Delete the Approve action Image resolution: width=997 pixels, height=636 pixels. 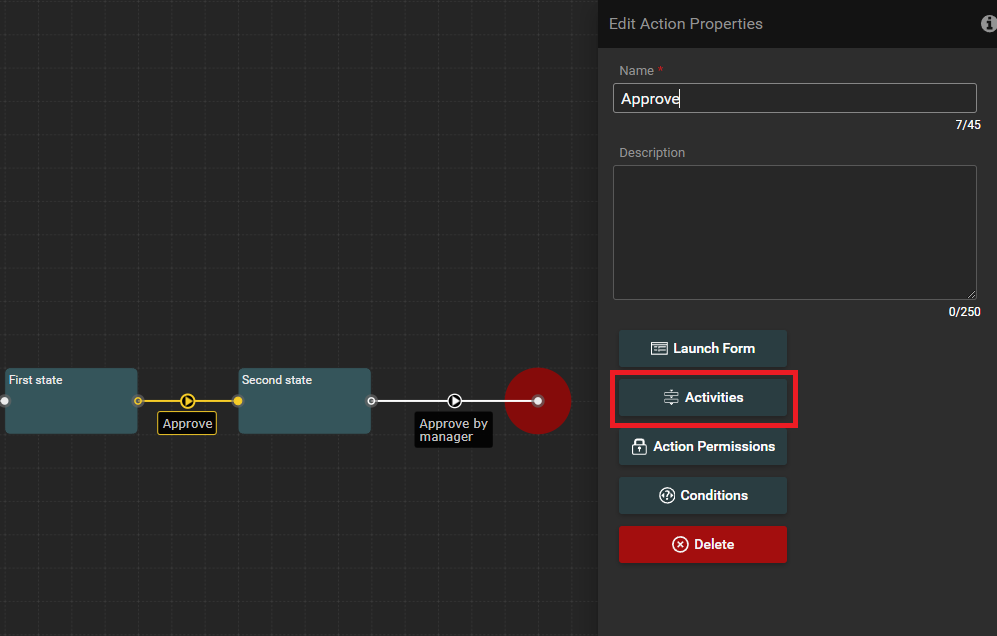703,544
